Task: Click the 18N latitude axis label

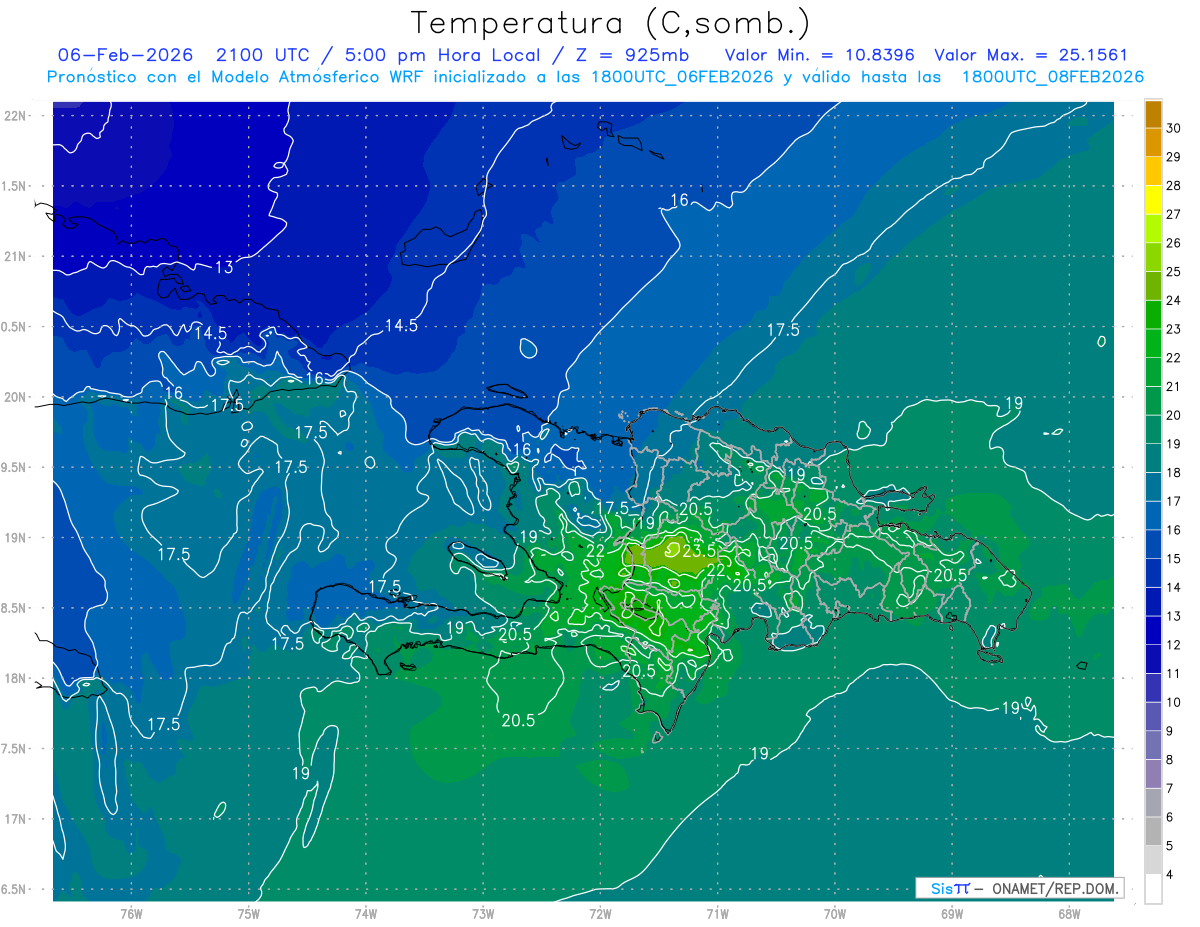Action: tap(15, 678)
